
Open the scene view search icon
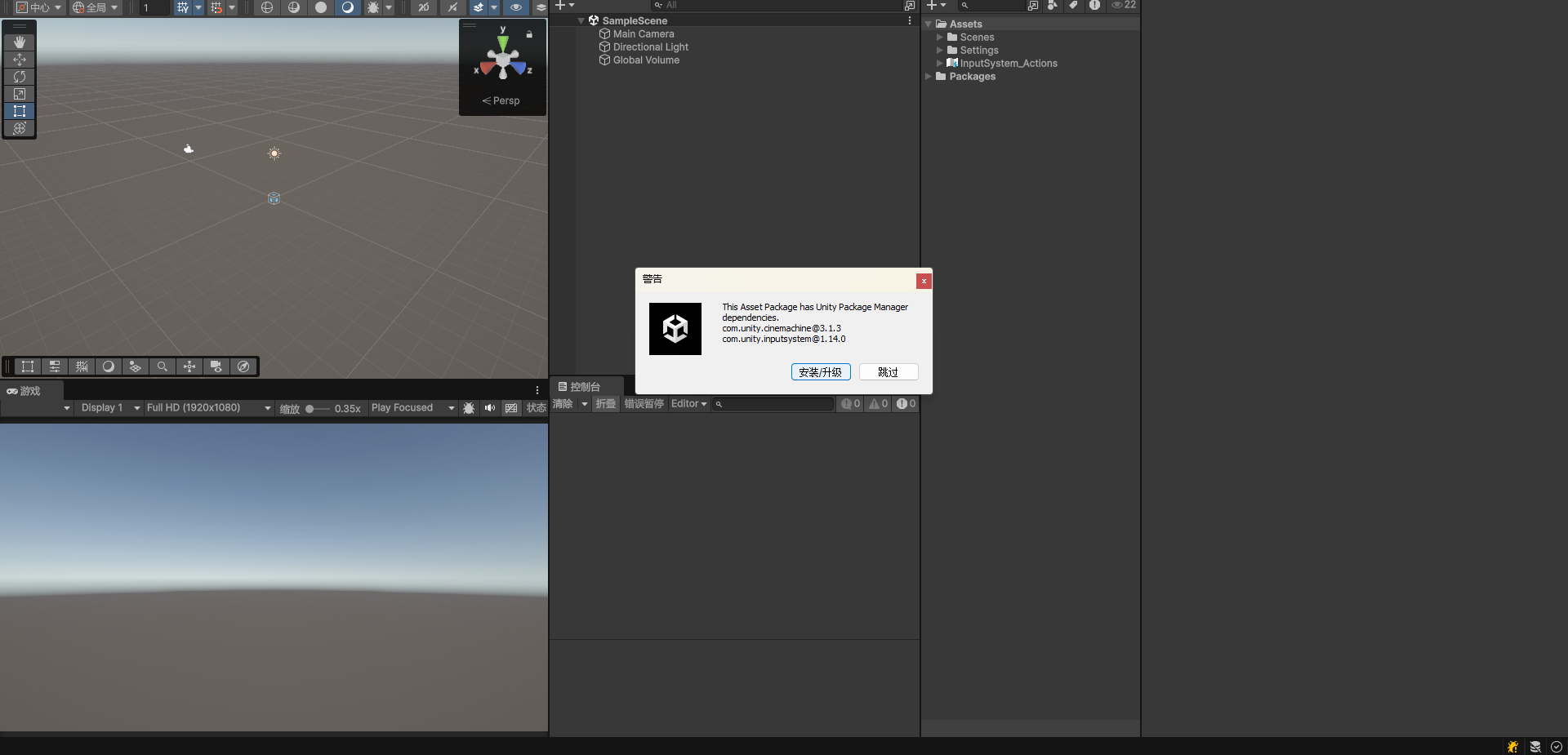(x=163, y=366)
